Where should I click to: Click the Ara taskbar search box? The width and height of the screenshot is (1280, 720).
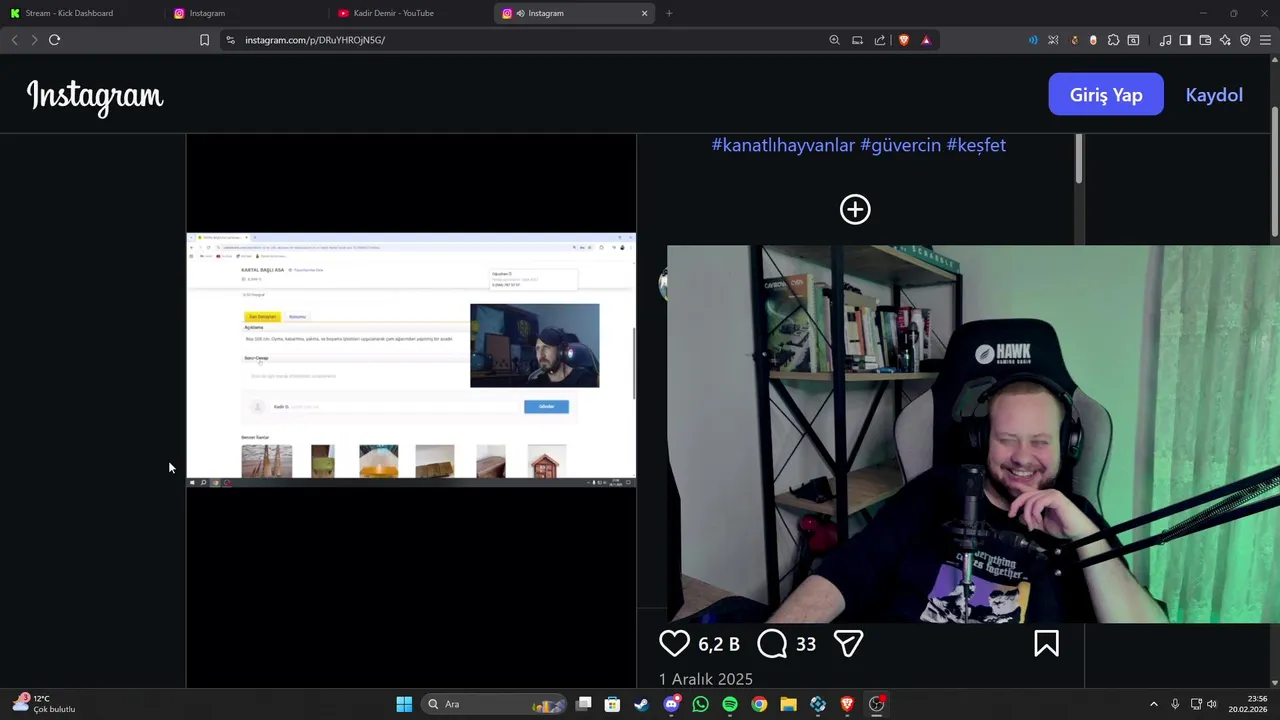click(495, 704)
